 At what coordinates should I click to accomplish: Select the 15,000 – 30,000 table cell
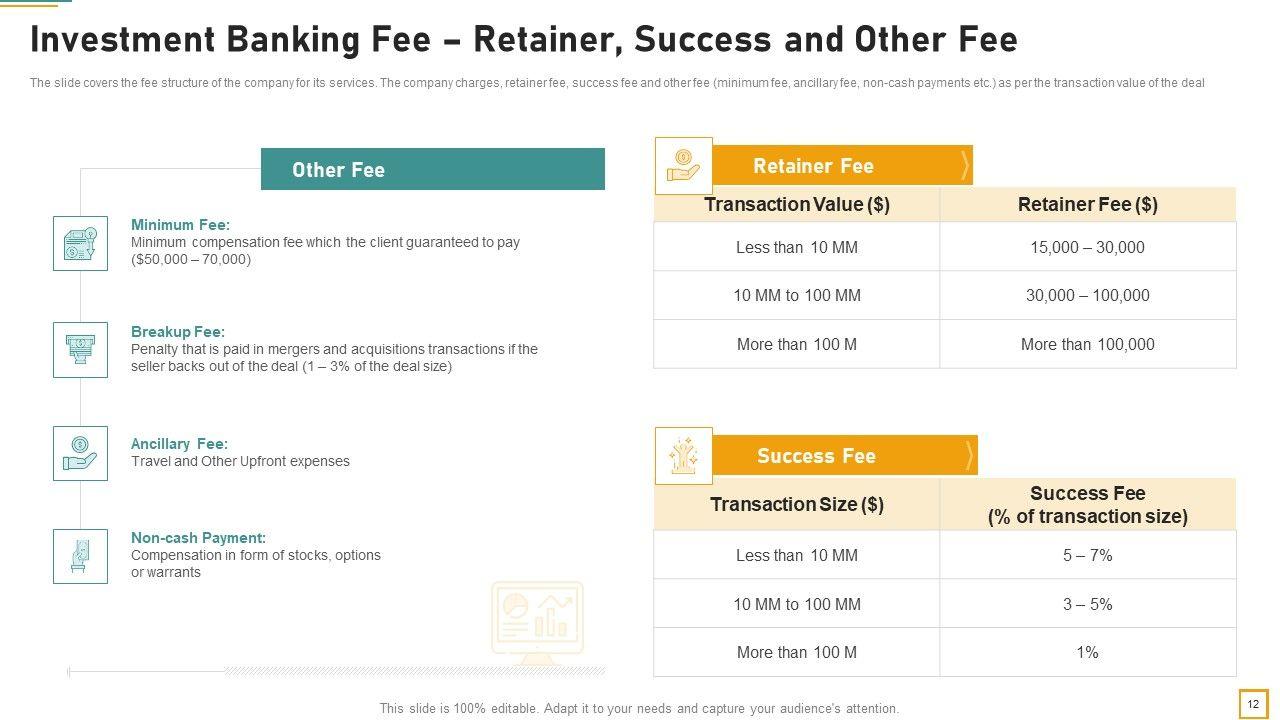pyautogui.click(x=1087, y=247)
